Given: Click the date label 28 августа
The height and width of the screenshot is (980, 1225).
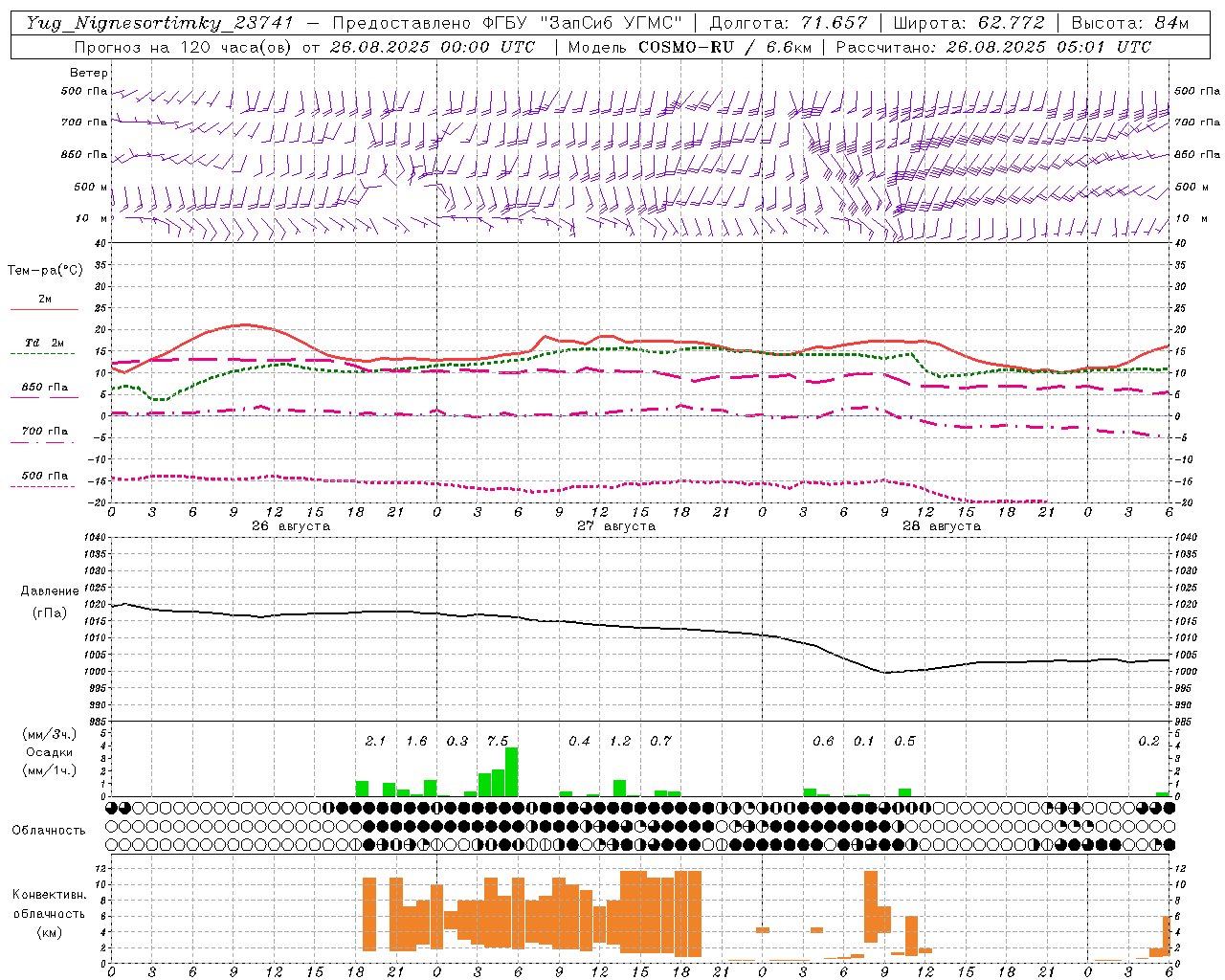Looking at the screenshot, I should tap(942, 526).
